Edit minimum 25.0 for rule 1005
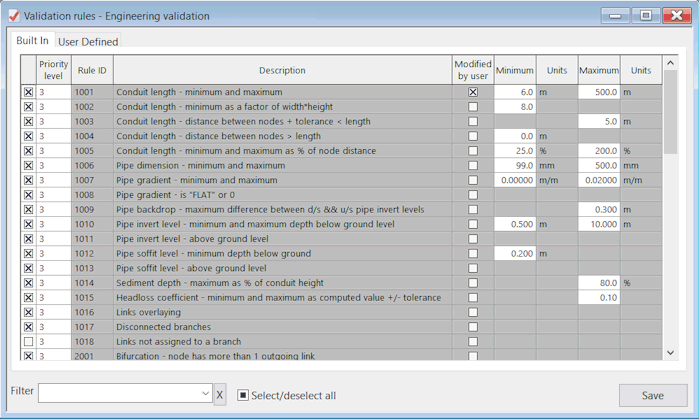The width and height of the screenshot is (699, 419). [x=514, y=151]
